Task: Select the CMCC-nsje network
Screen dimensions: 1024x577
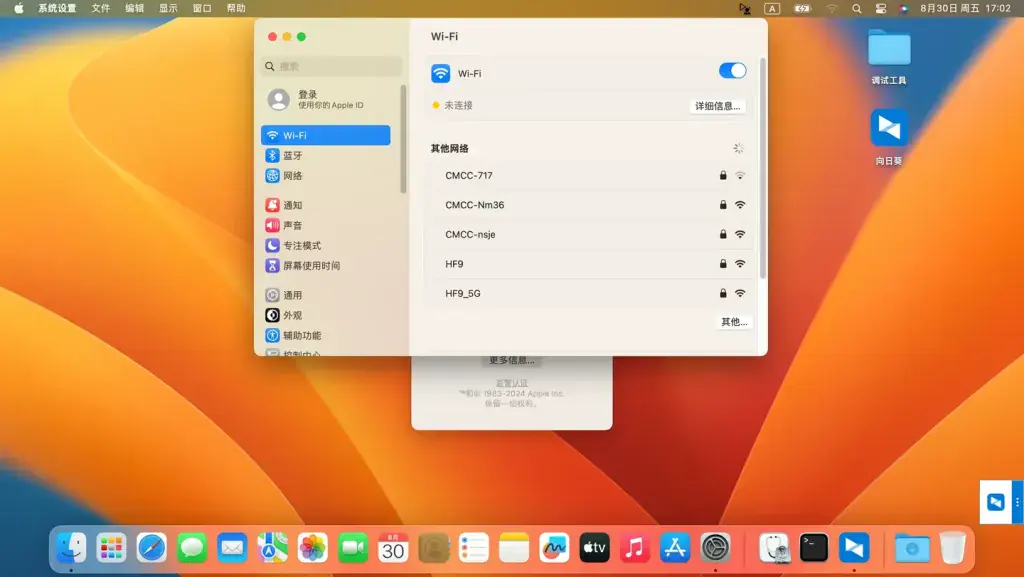Action: [591, 234]
